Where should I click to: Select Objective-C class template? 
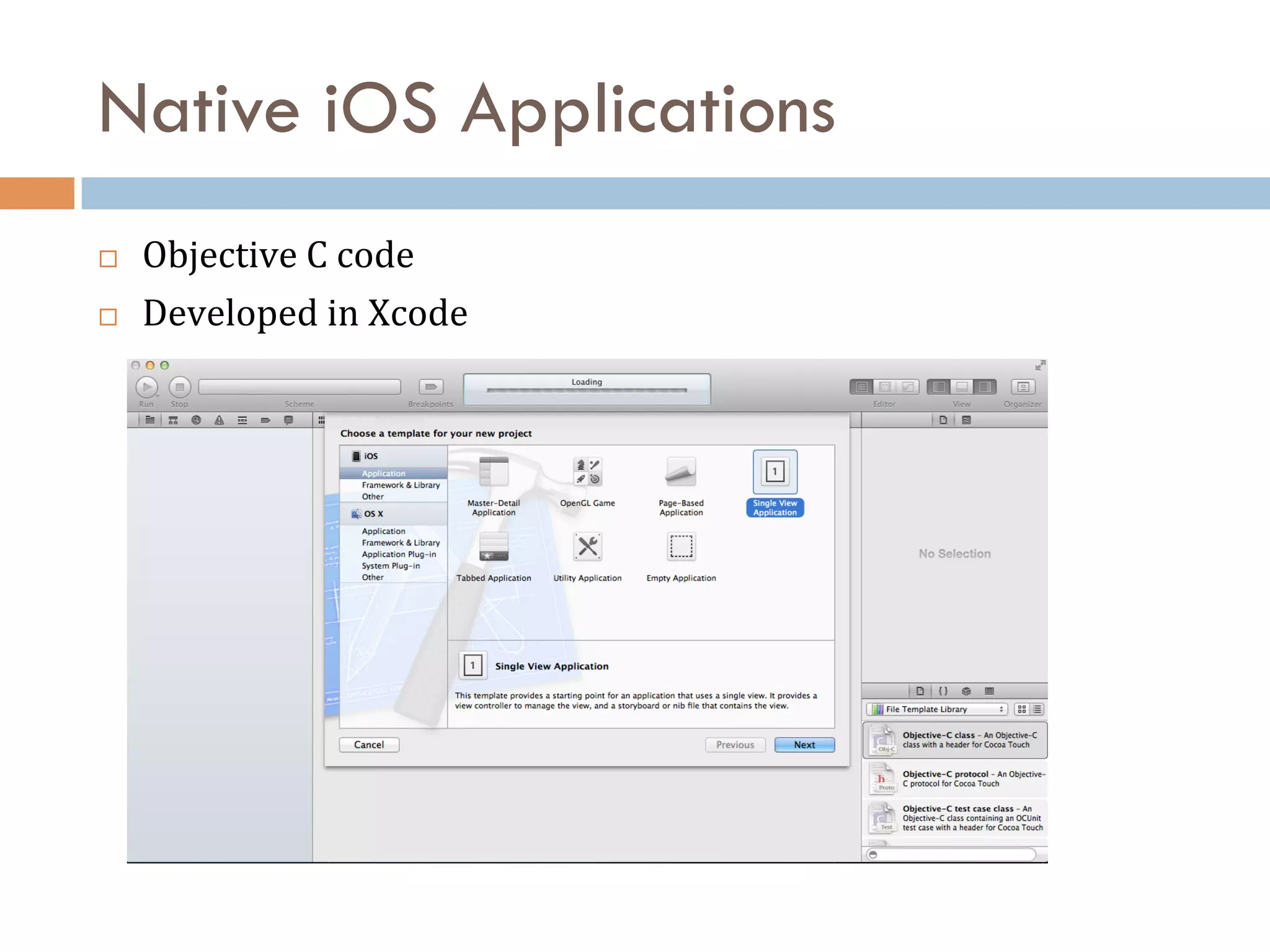[955, 740]
